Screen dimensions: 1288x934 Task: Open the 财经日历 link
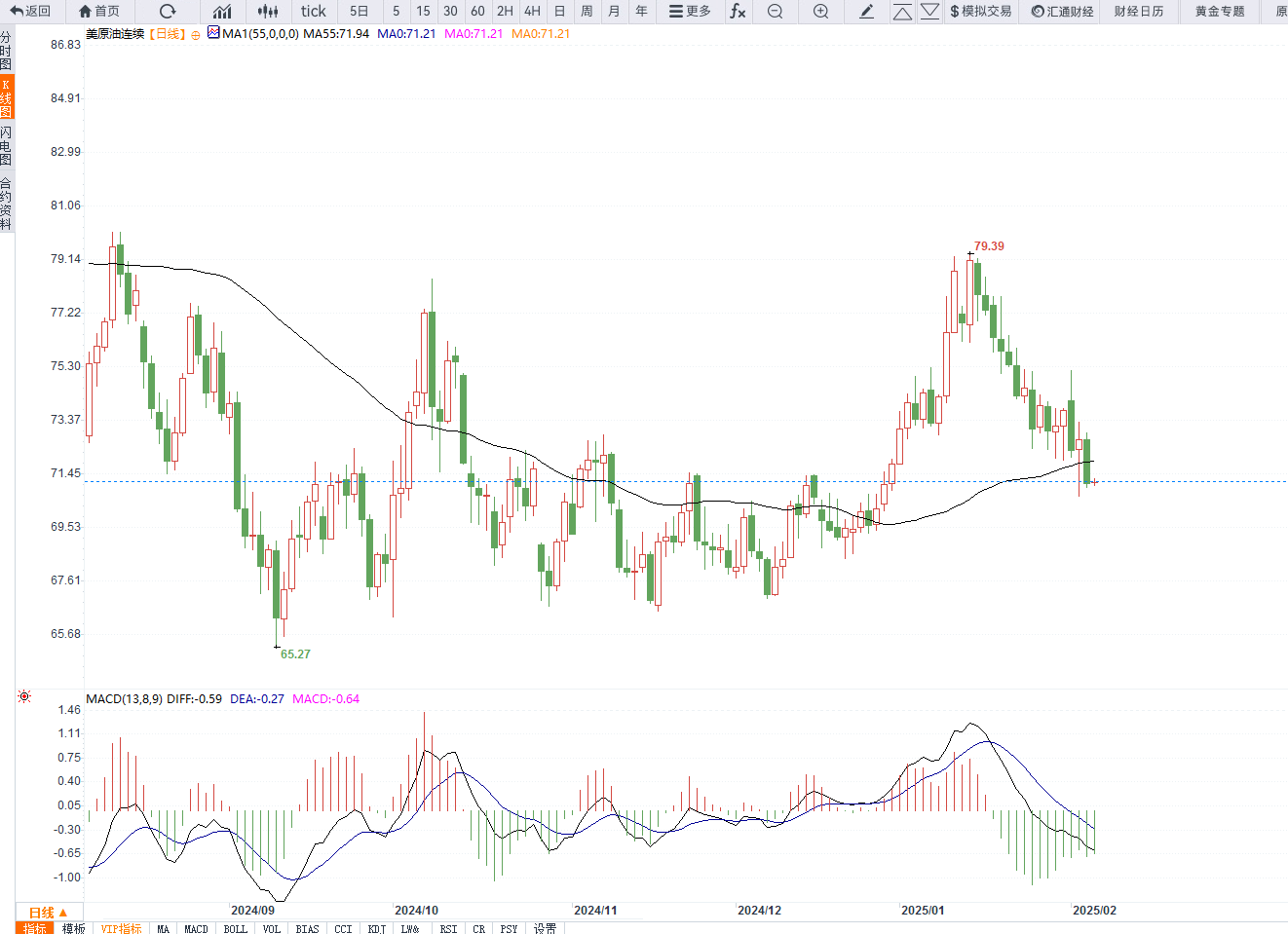pos(1138,12)
